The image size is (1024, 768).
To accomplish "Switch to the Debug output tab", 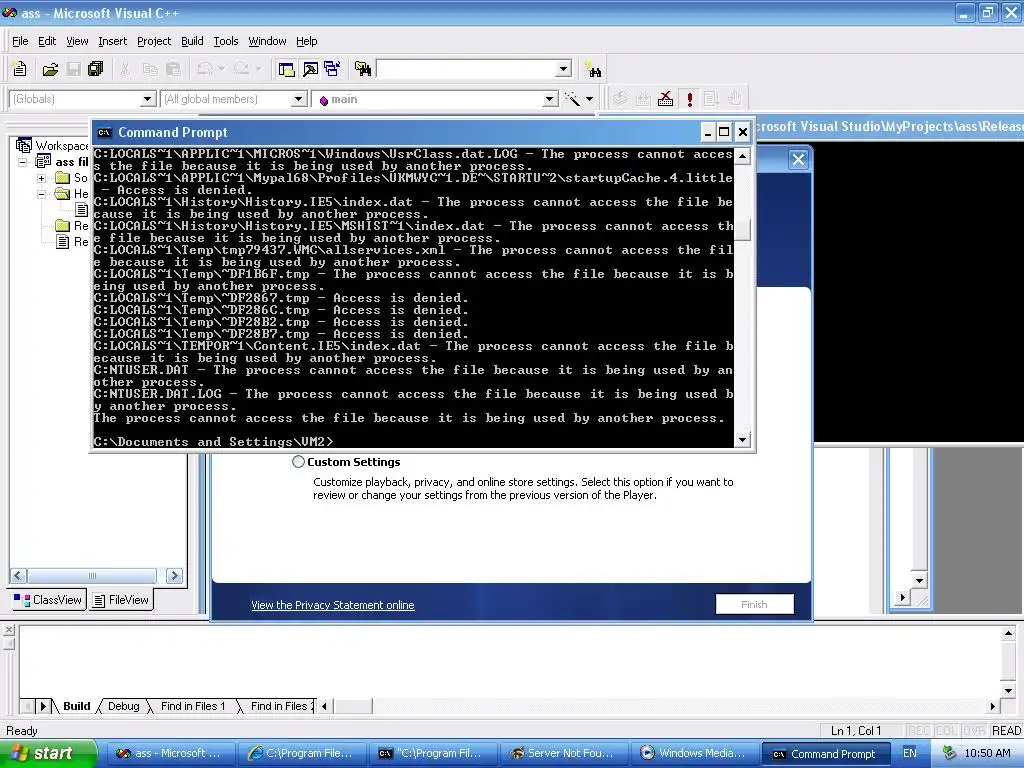I will coord(123,706).
